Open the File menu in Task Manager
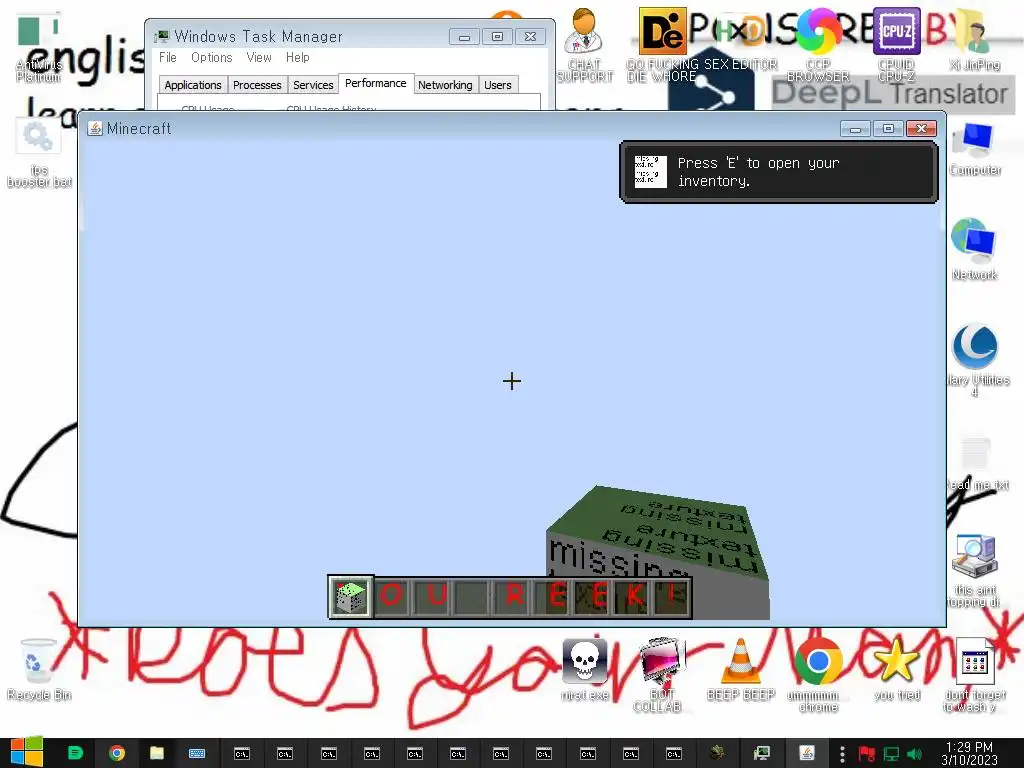 (x=168, y=57)
